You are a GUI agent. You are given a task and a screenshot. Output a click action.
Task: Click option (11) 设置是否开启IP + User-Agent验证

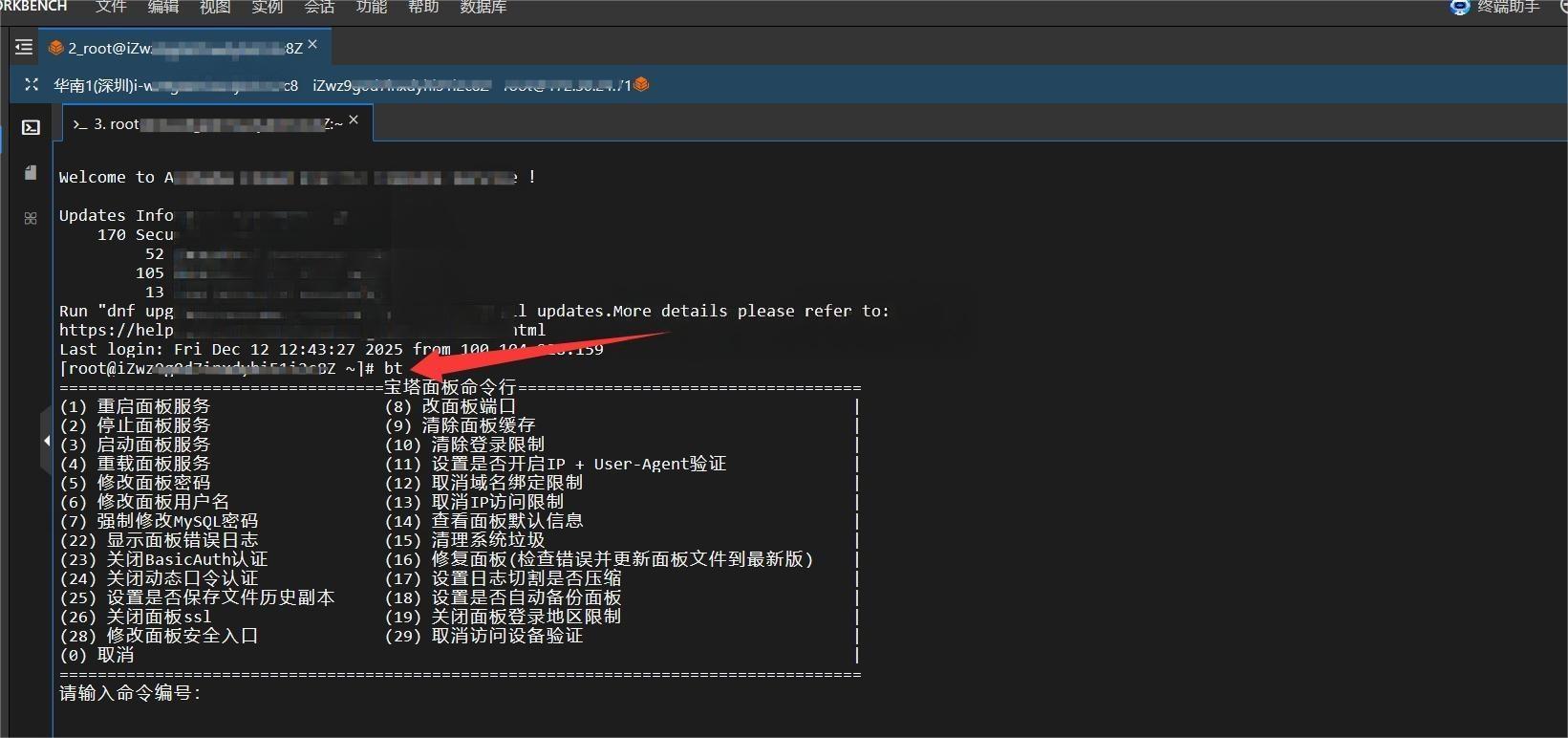click(x=555, y=464)
